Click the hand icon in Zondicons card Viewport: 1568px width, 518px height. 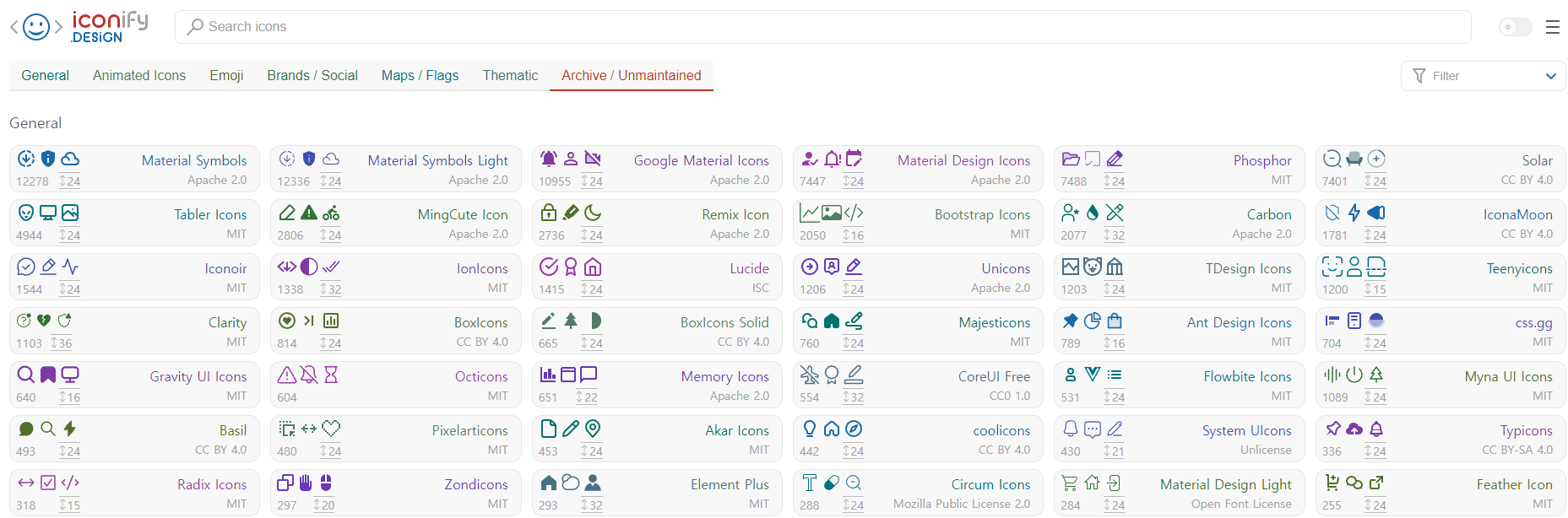pos(306,483)
